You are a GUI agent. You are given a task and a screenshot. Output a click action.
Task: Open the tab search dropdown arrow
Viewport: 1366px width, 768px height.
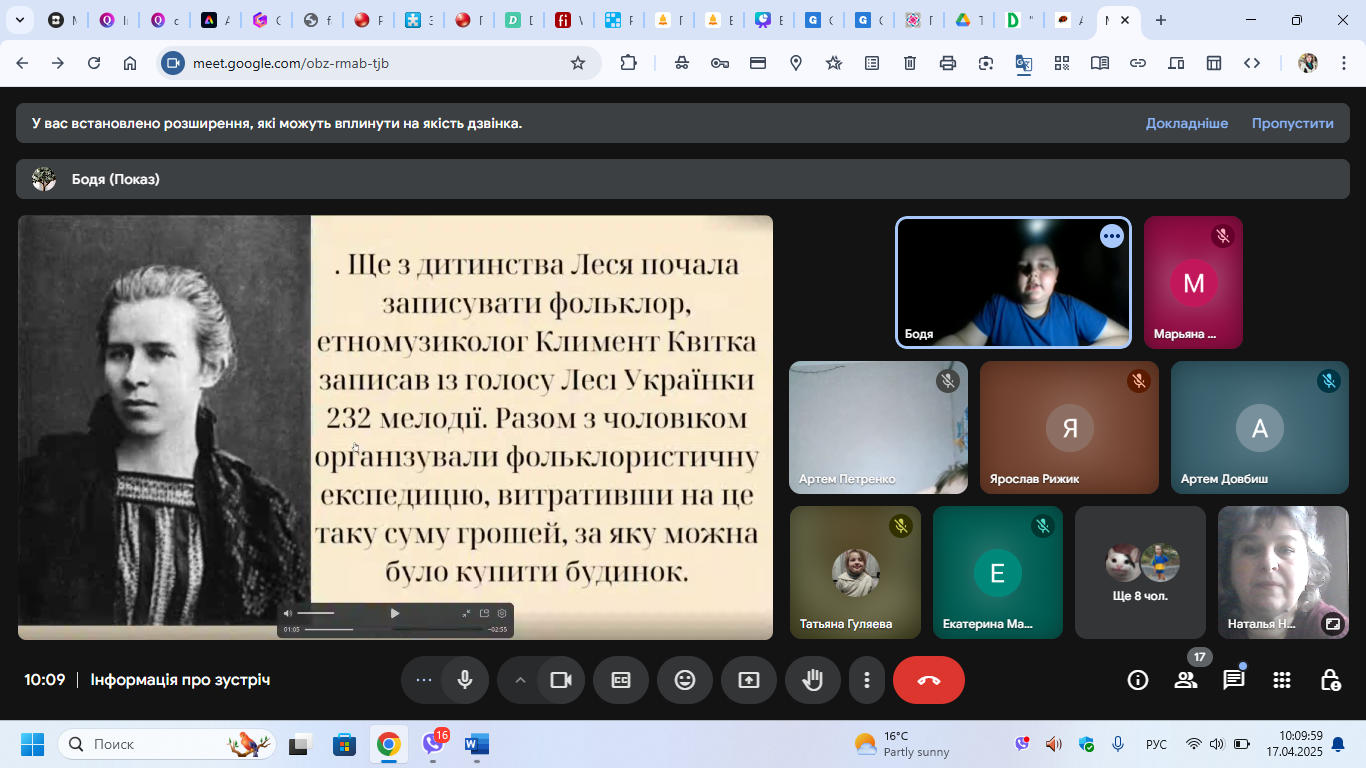click(x=19, y=20)
